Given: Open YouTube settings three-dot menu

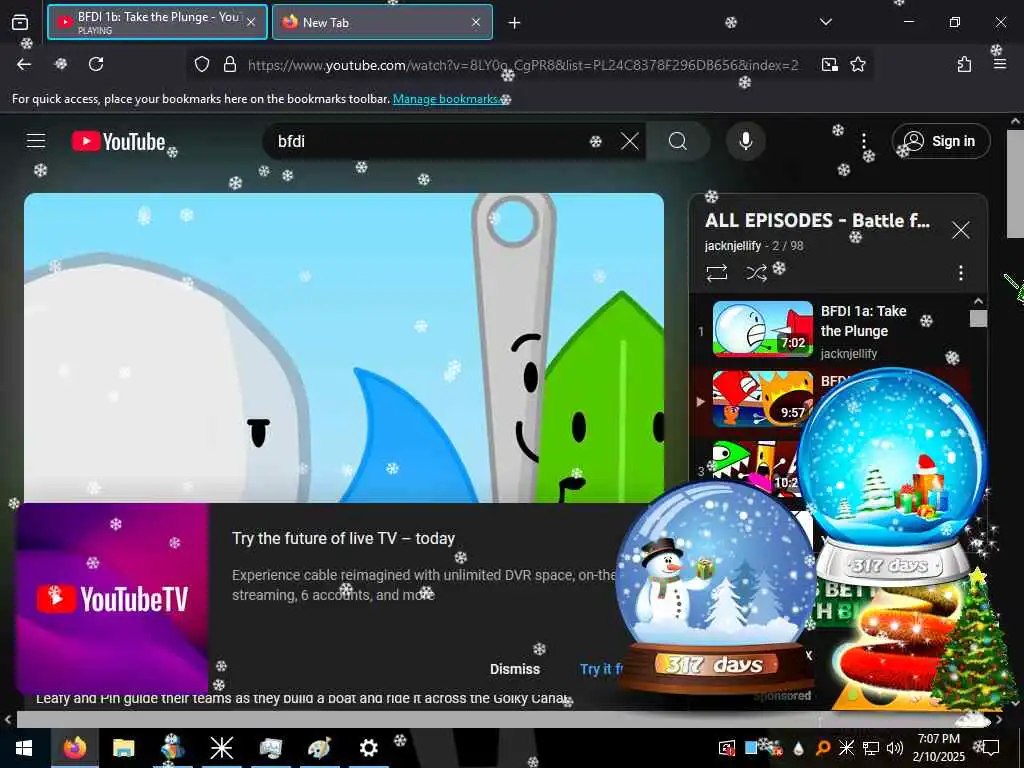Looking at the screenshot, I should (x=863, y=141).
